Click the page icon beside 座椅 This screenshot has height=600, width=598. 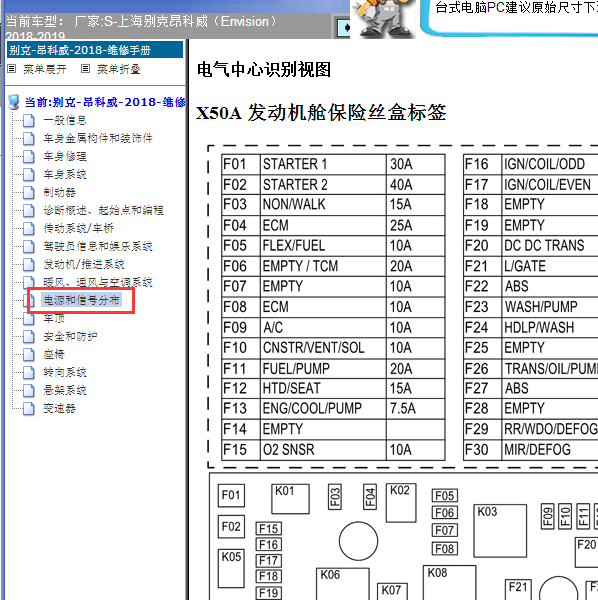[x=29, y=355]
